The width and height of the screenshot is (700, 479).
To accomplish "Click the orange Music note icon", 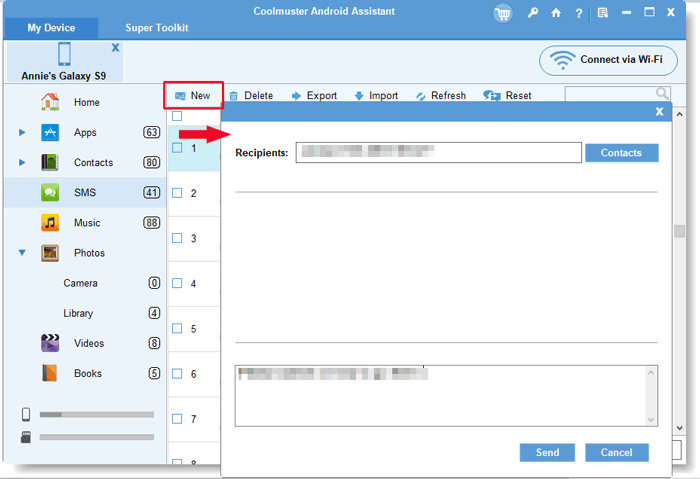I will pyautogui.click(x=50, y=223).
